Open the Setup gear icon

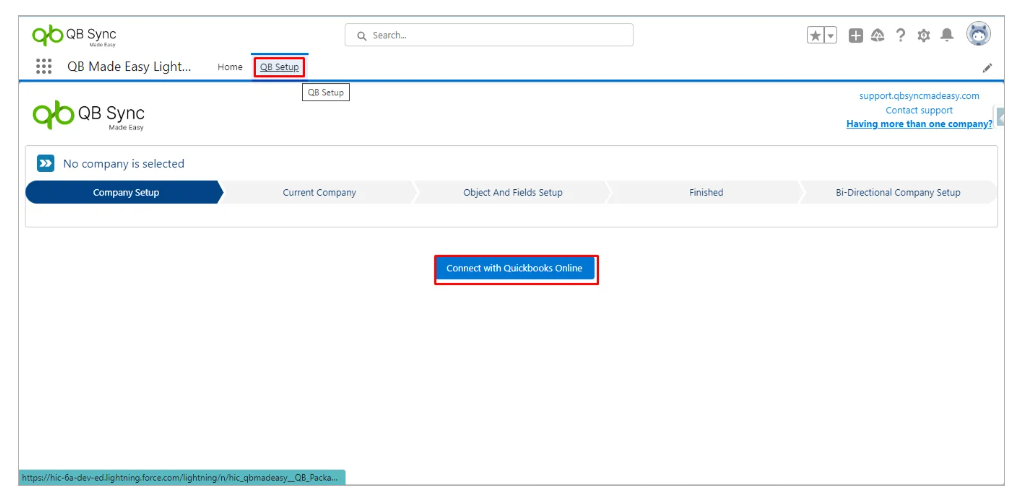click(923, 36)
